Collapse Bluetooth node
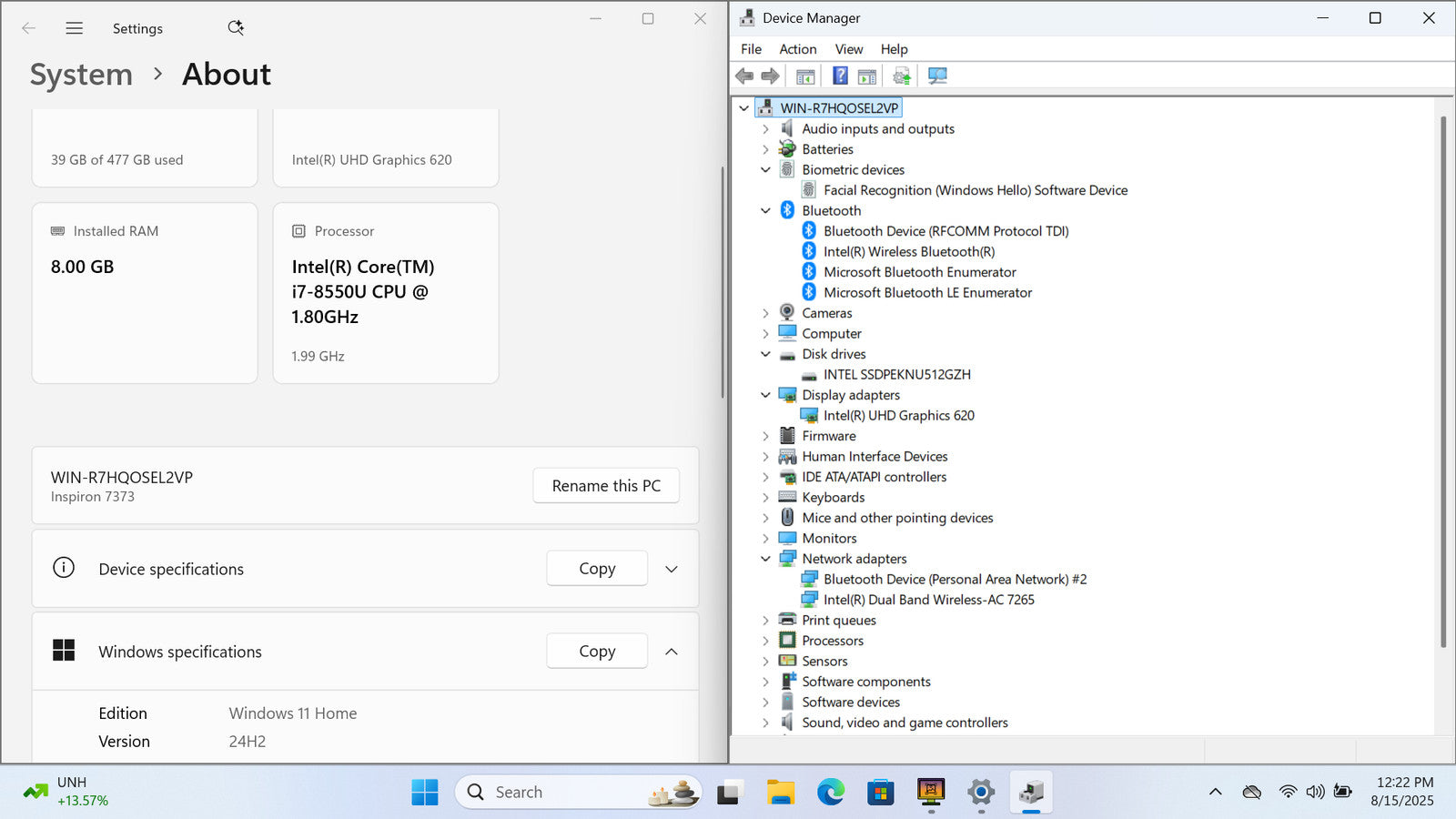 pyautogui.click(x=765, y=210)
